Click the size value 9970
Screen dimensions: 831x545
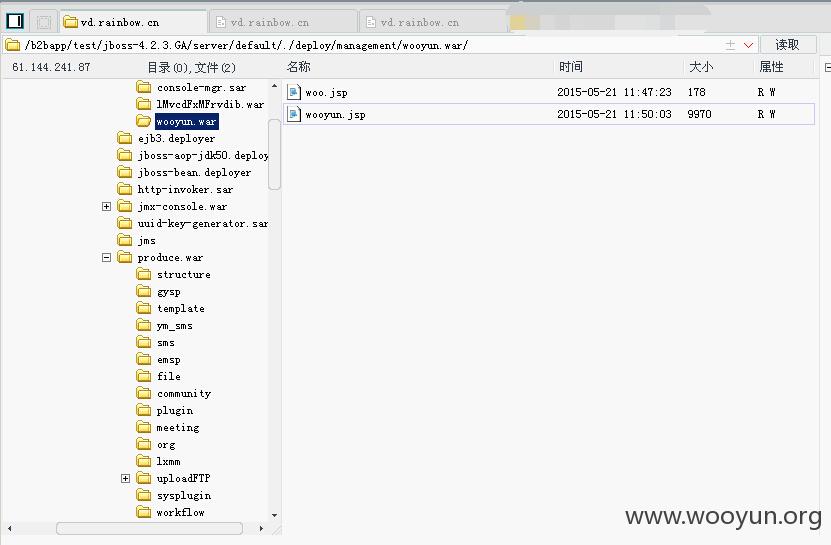click(700, 114)
